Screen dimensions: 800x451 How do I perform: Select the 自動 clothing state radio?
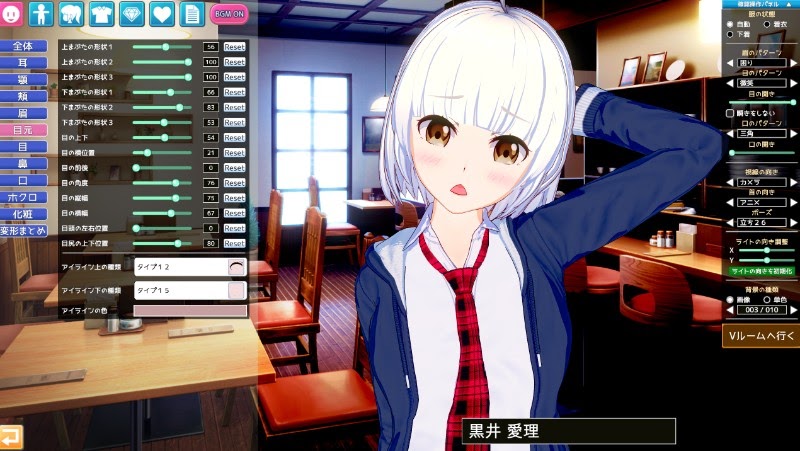(730, 24)
